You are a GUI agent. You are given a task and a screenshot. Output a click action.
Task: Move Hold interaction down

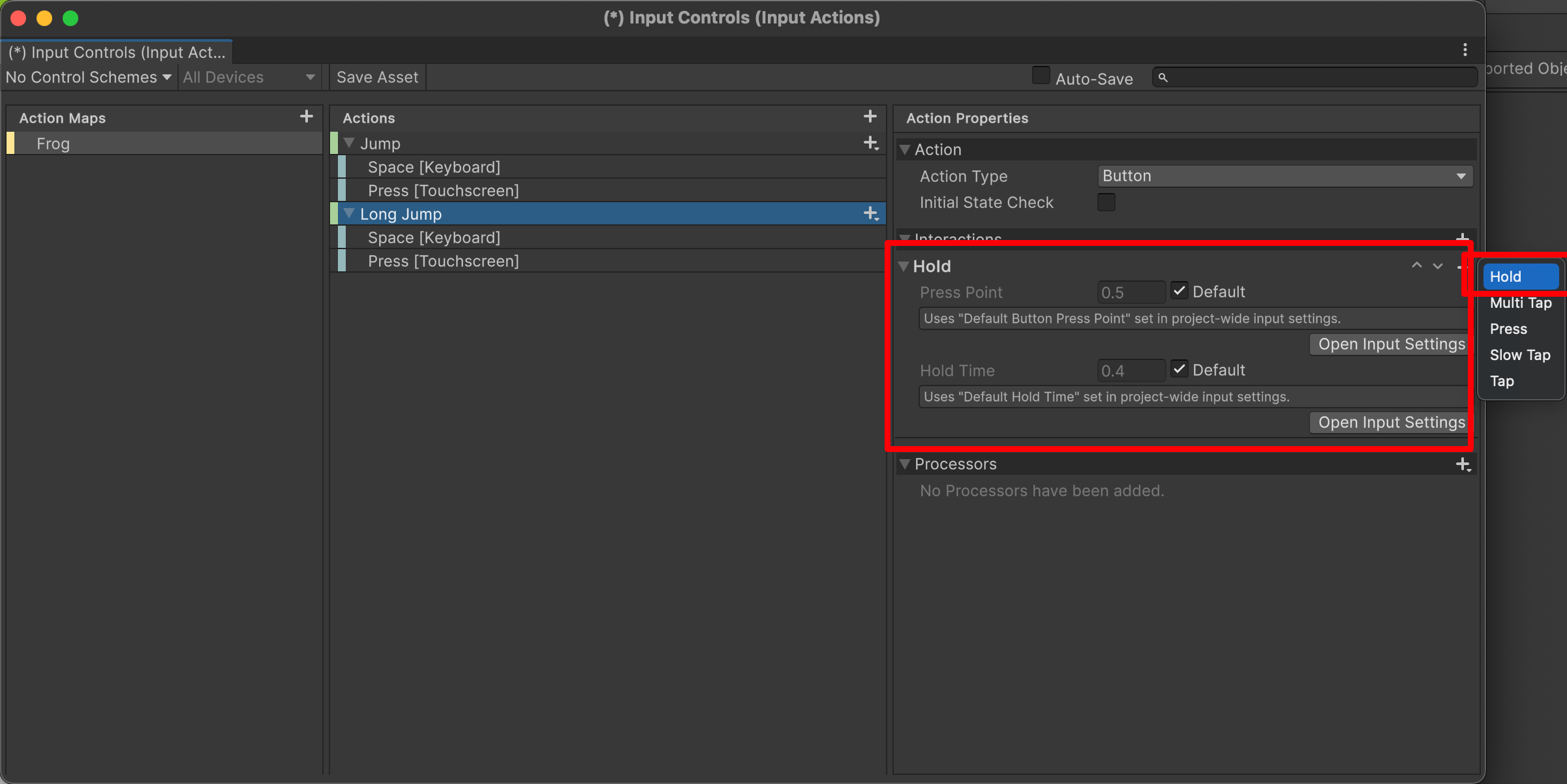click(1437, 265)
